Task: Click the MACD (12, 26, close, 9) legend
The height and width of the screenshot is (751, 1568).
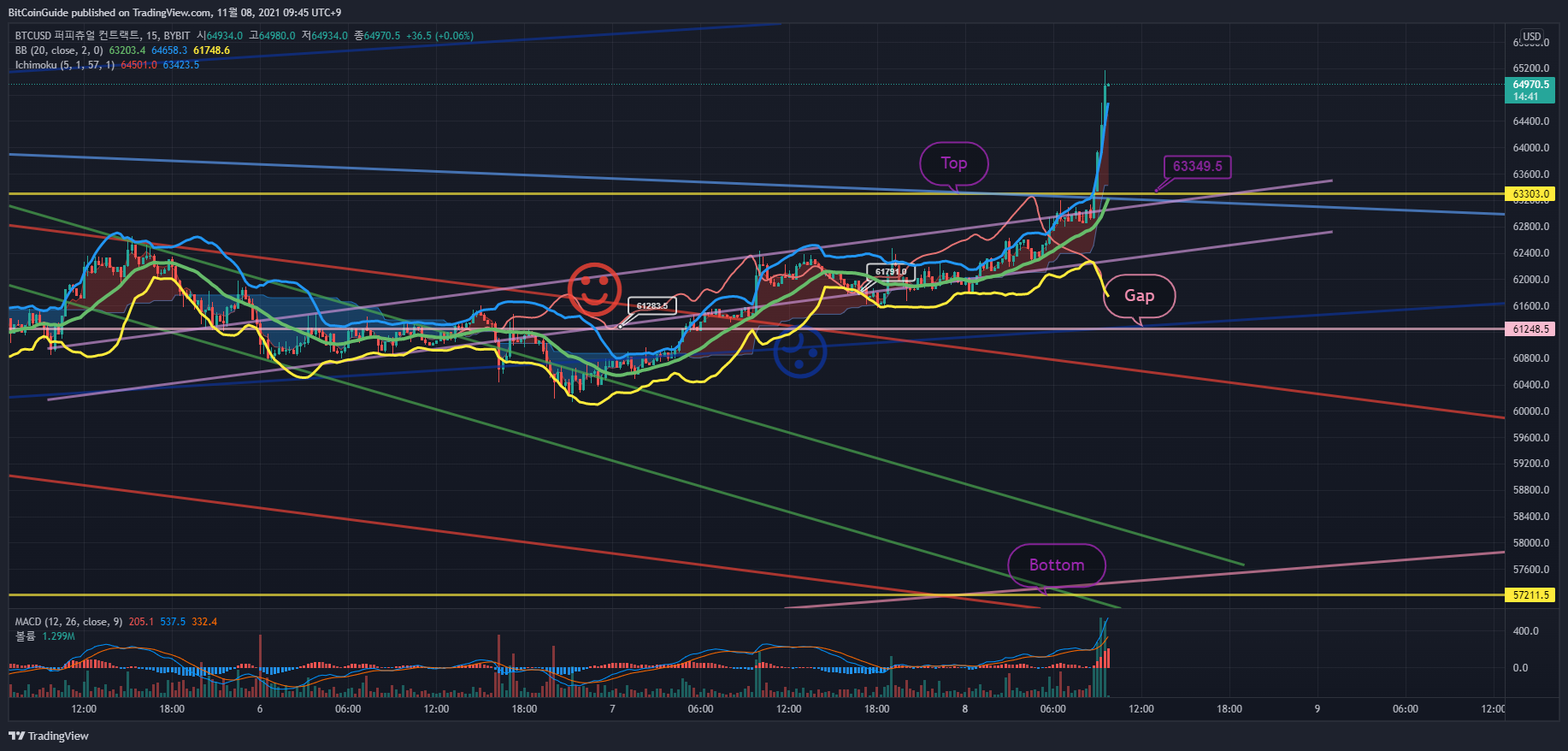Action: pos(69,622)
